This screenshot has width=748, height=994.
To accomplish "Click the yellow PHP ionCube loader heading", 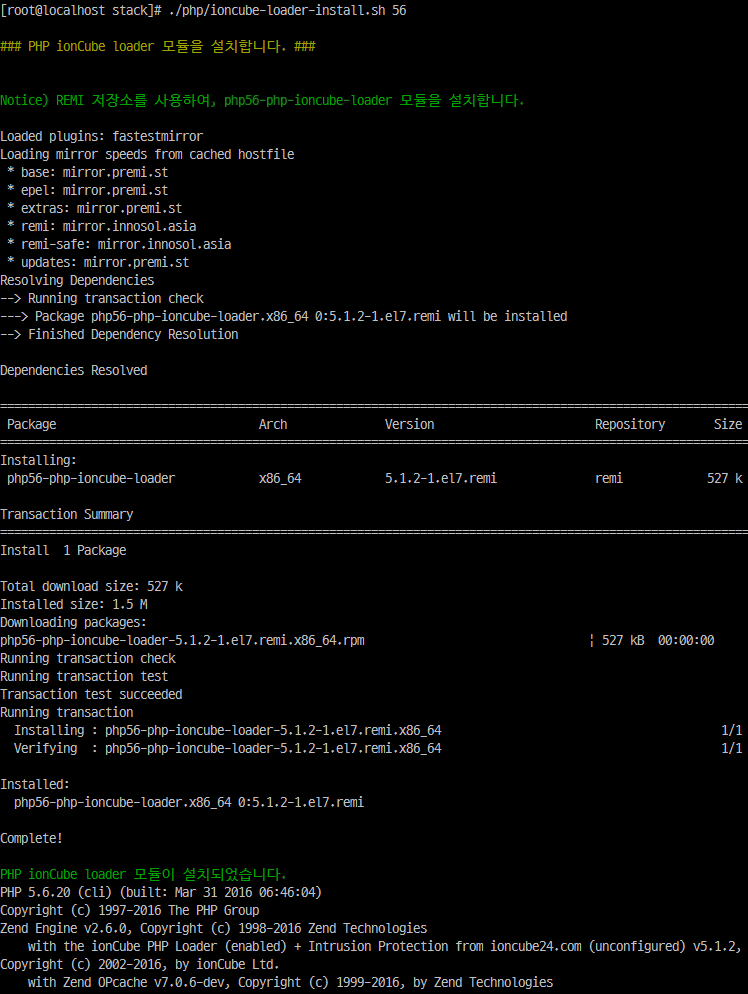I will tap(157, 46).
